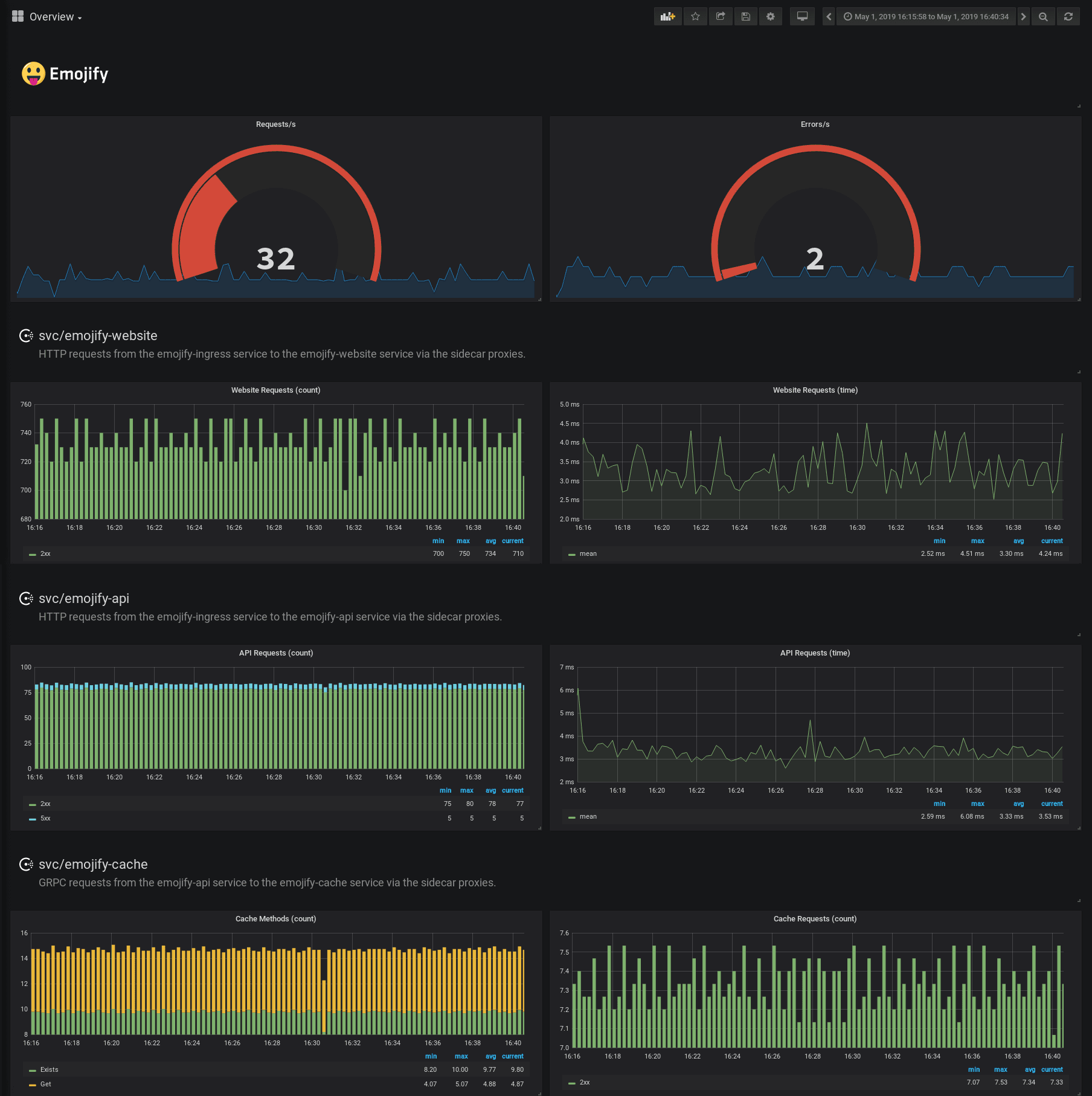Viewport: 1092px width, 1096px height.
Task: Open dashboard settings via the gear icon
Action: (770, 16)
